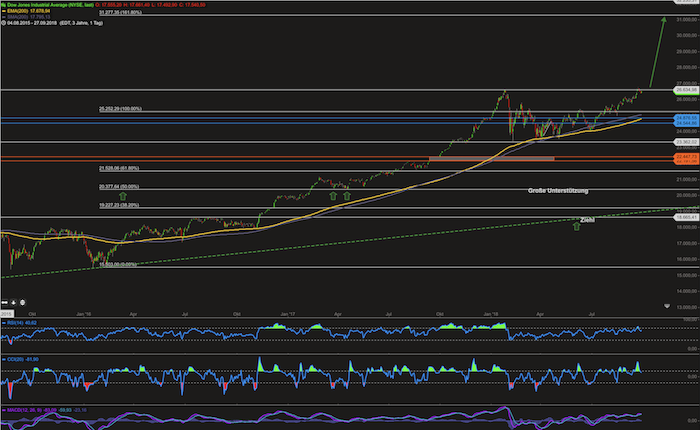Image resolution: width=700 pixels, height=430 pixels.
Task: Click the candlestick icon beside Dow Jones title
Action: click(4, 5)
